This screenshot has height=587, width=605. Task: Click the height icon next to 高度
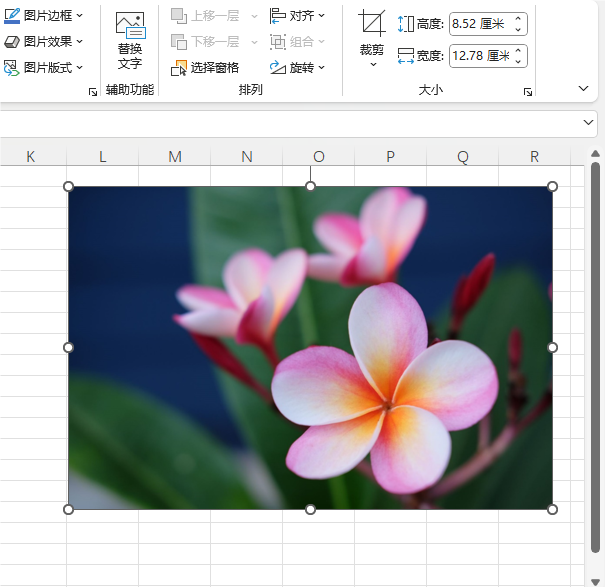point(406,24)
